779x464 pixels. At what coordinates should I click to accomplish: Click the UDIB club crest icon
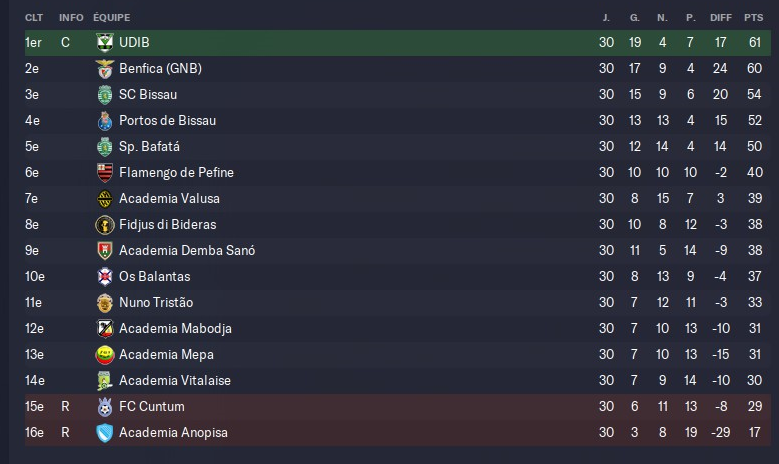(105, 42)
